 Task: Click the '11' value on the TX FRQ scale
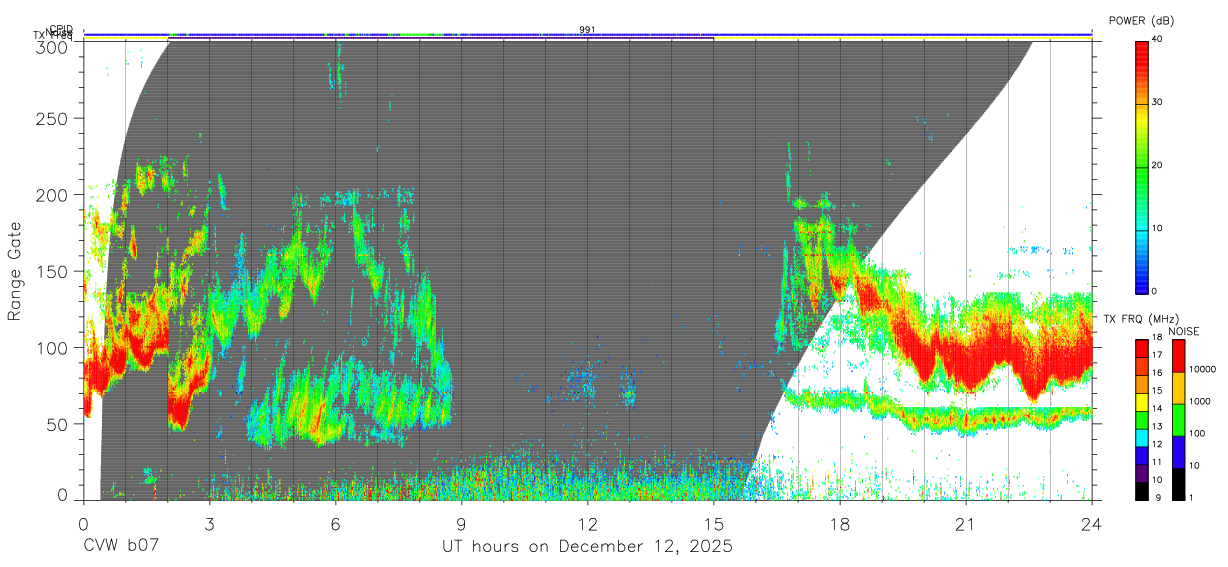pyautogui.click(x=1157, y=462)
